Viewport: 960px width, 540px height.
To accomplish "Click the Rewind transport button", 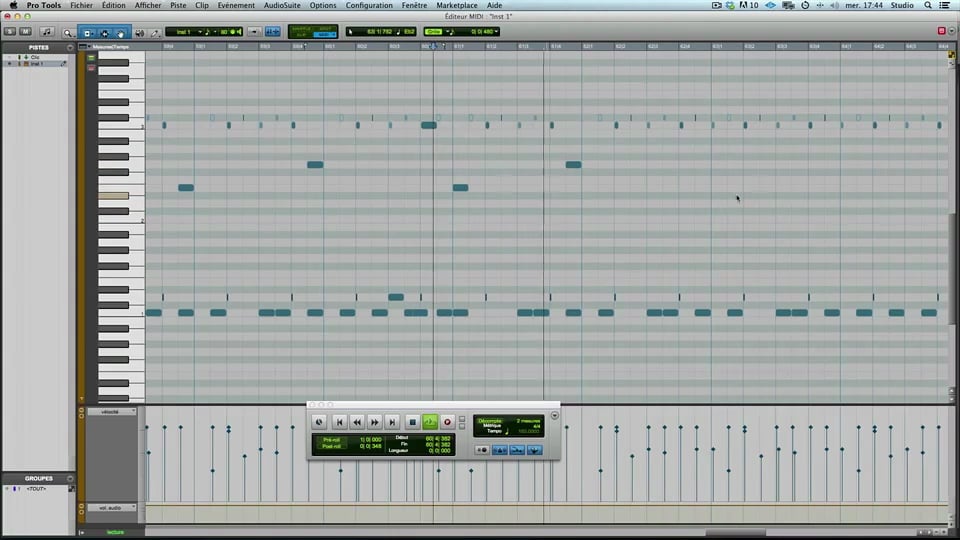I will pyautogui.click(x=357, y=423).
